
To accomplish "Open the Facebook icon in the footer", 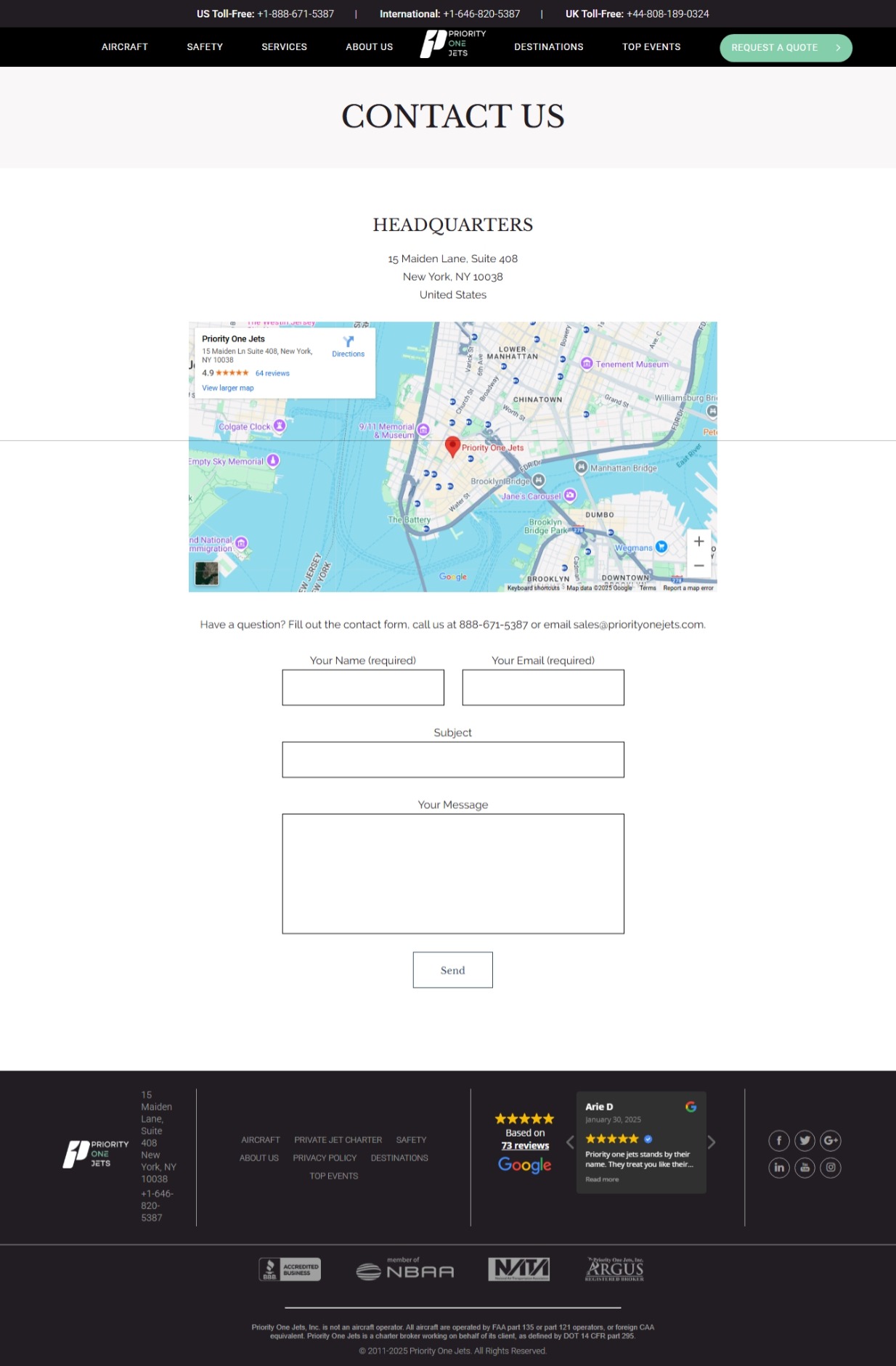I will pos(779,1141).
